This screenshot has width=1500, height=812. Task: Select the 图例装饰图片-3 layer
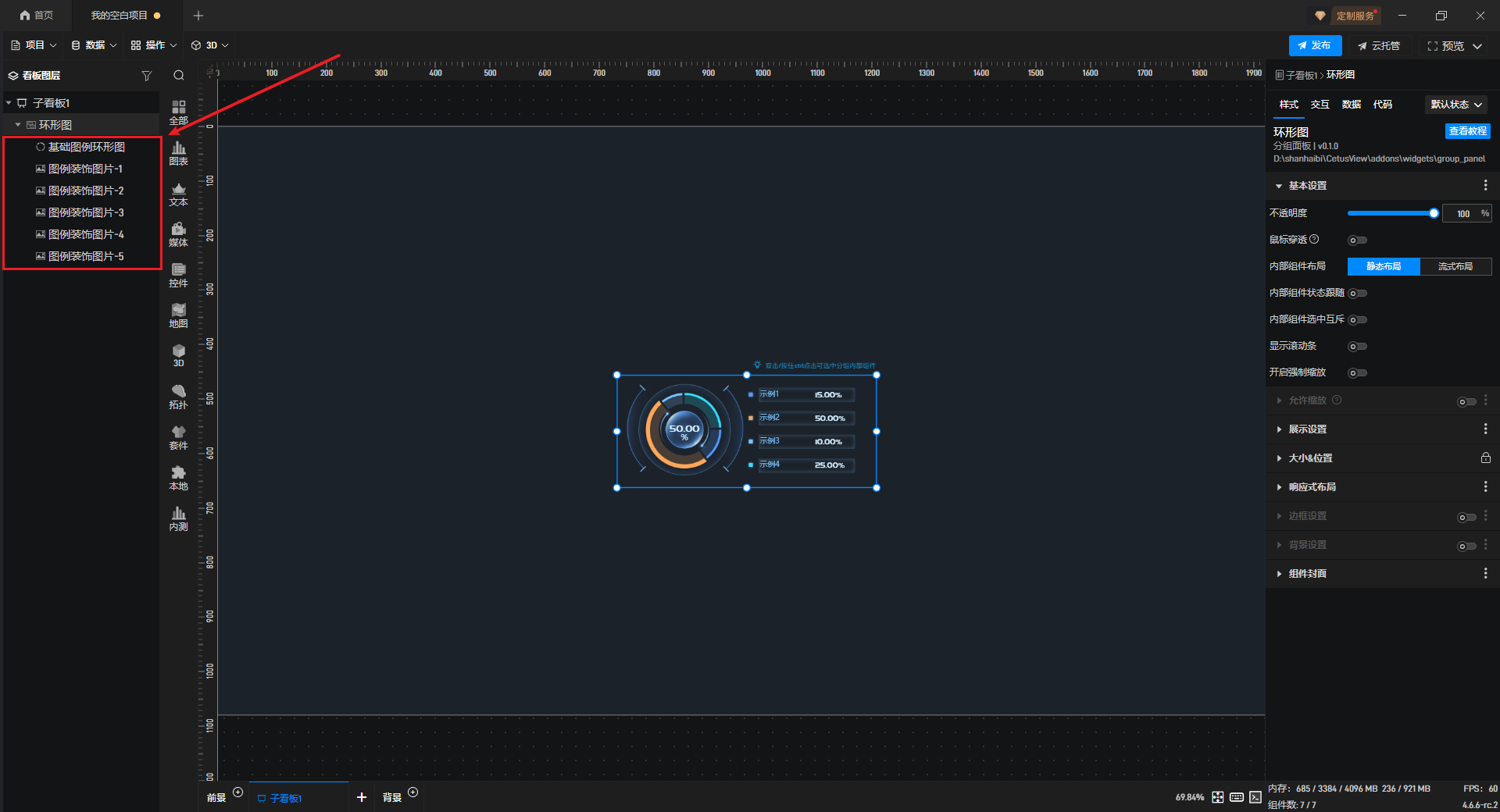pyautogui.click(x=82, y=212)
